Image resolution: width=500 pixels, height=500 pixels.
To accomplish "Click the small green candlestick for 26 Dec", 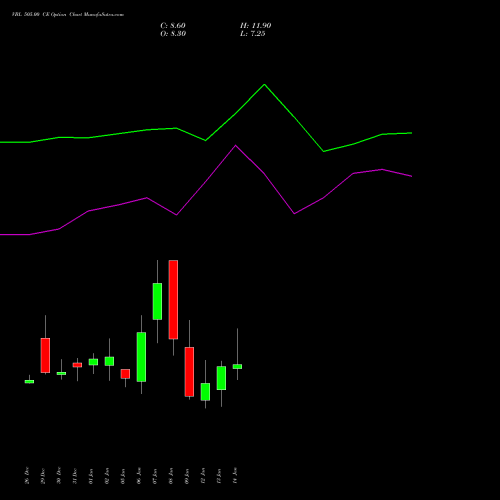I will click(29, 382).
